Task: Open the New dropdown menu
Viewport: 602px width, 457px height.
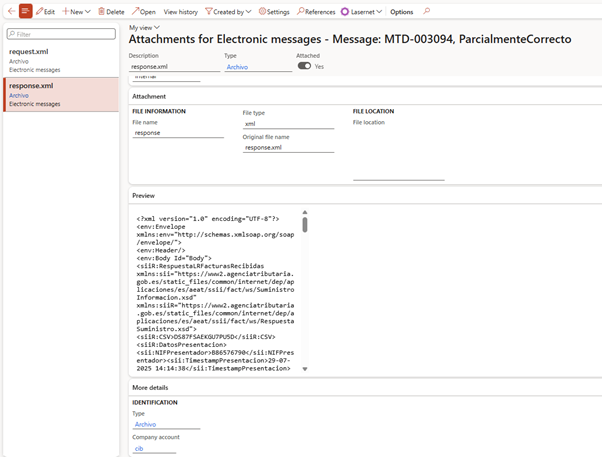Action: [76, 12]
